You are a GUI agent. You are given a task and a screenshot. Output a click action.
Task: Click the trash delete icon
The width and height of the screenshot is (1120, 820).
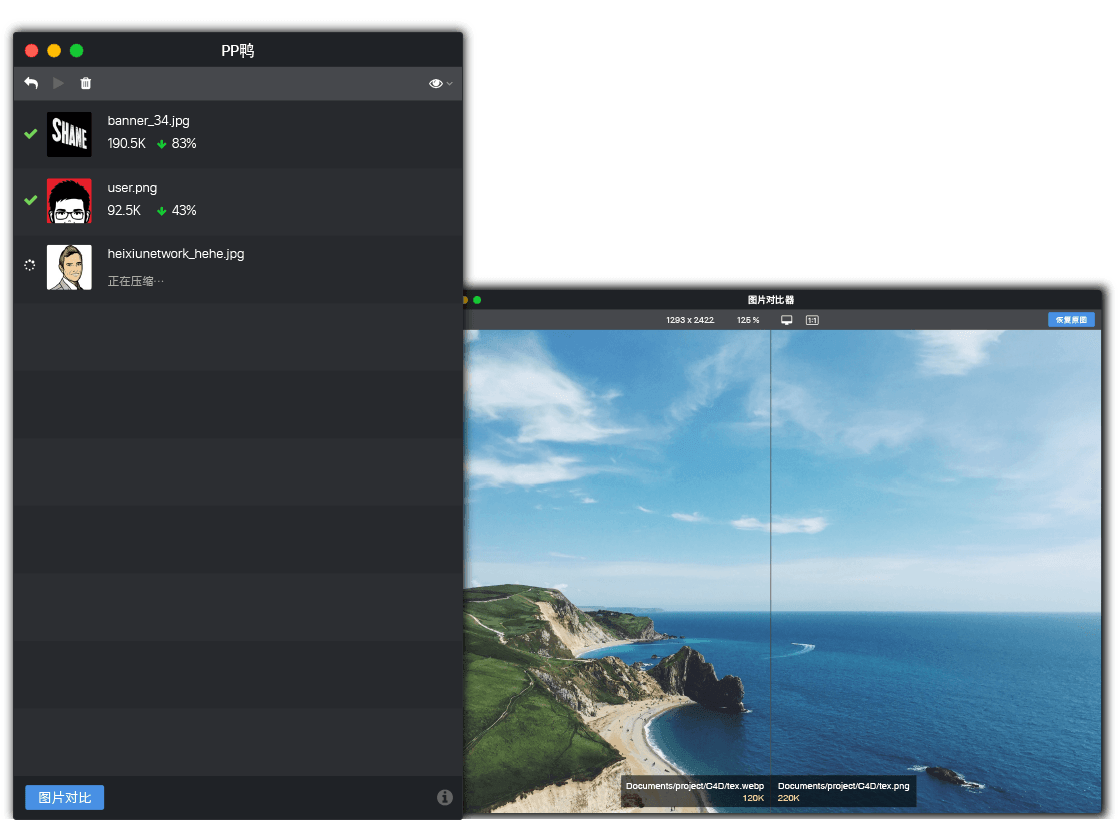[x=86, y=83]
